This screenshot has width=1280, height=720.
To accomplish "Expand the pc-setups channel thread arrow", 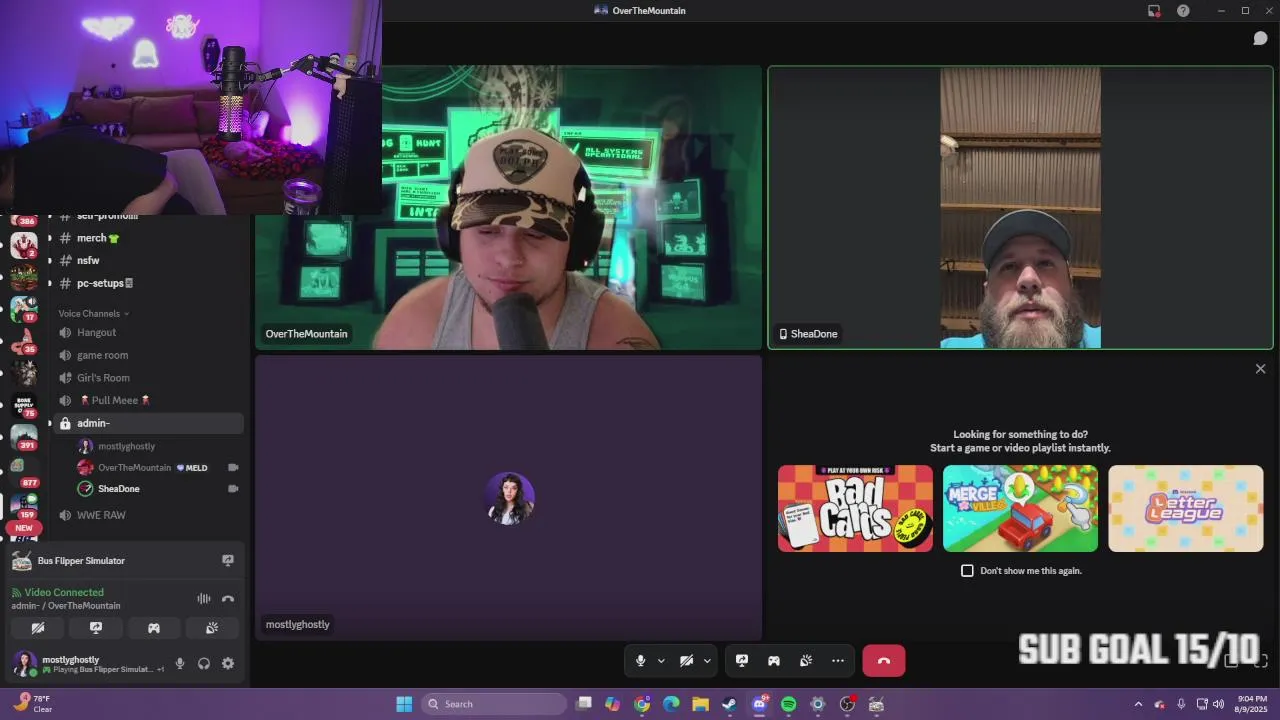I will [50, 283].
